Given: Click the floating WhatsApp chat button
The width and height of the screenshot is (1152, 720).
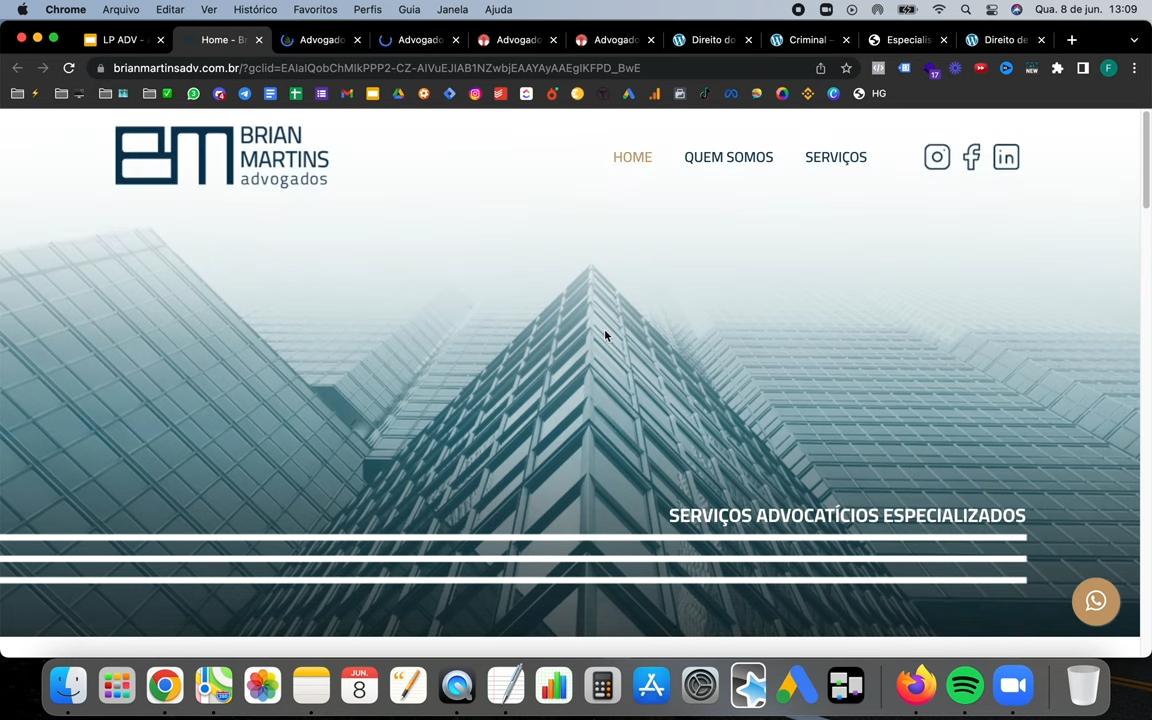Looking at the screenshot, I should [1095, 601].
